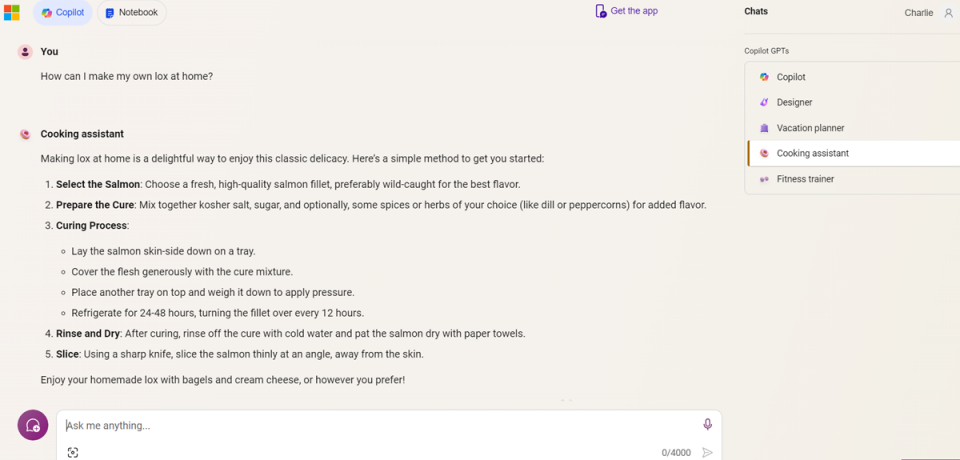Viewport: 960px width, 460px height.
Task: Select the Cooking assistant GPT
Action: click(812, 154)
